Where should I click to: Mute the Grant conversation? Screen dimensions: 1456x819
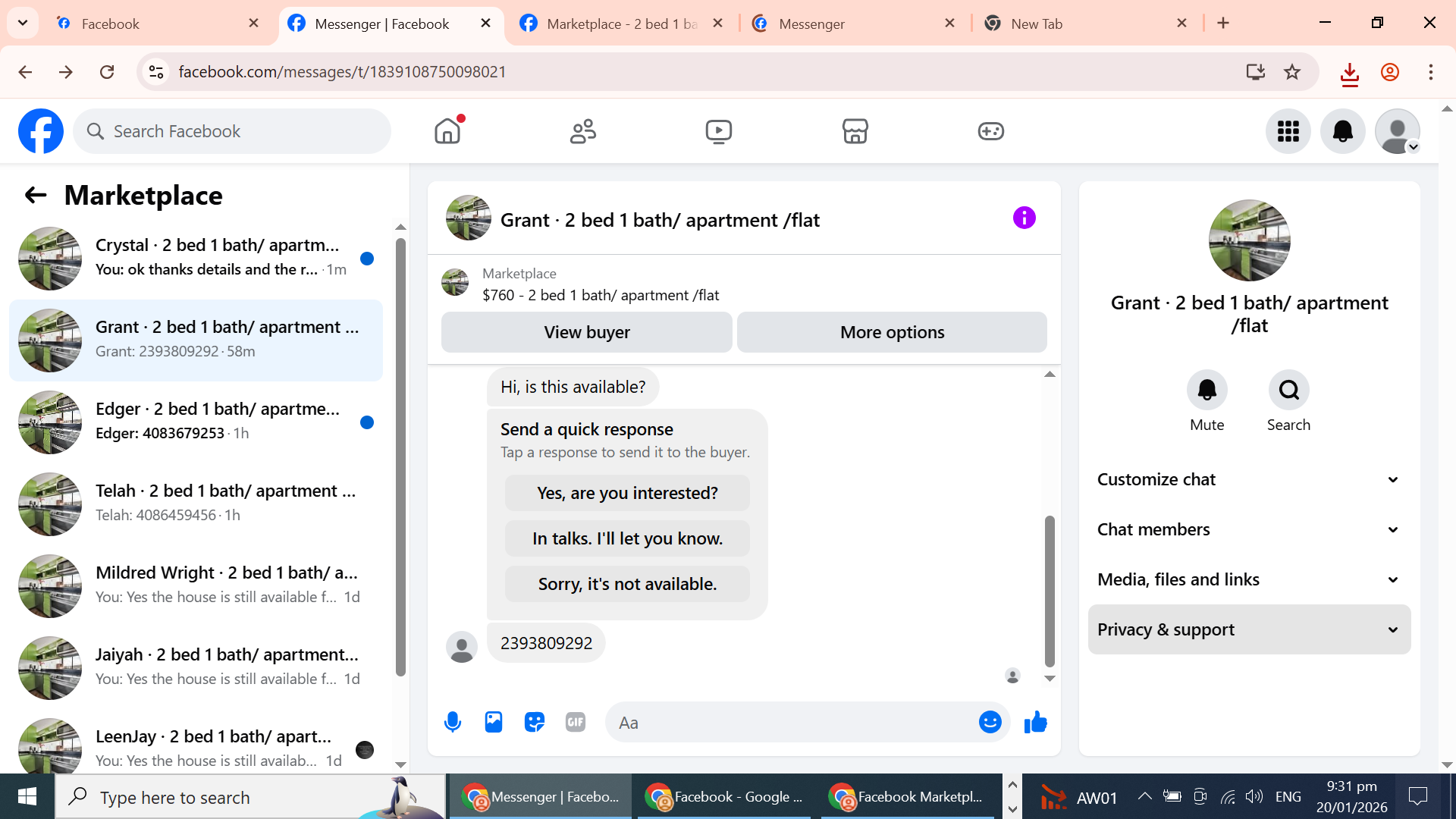(1207, 390)
